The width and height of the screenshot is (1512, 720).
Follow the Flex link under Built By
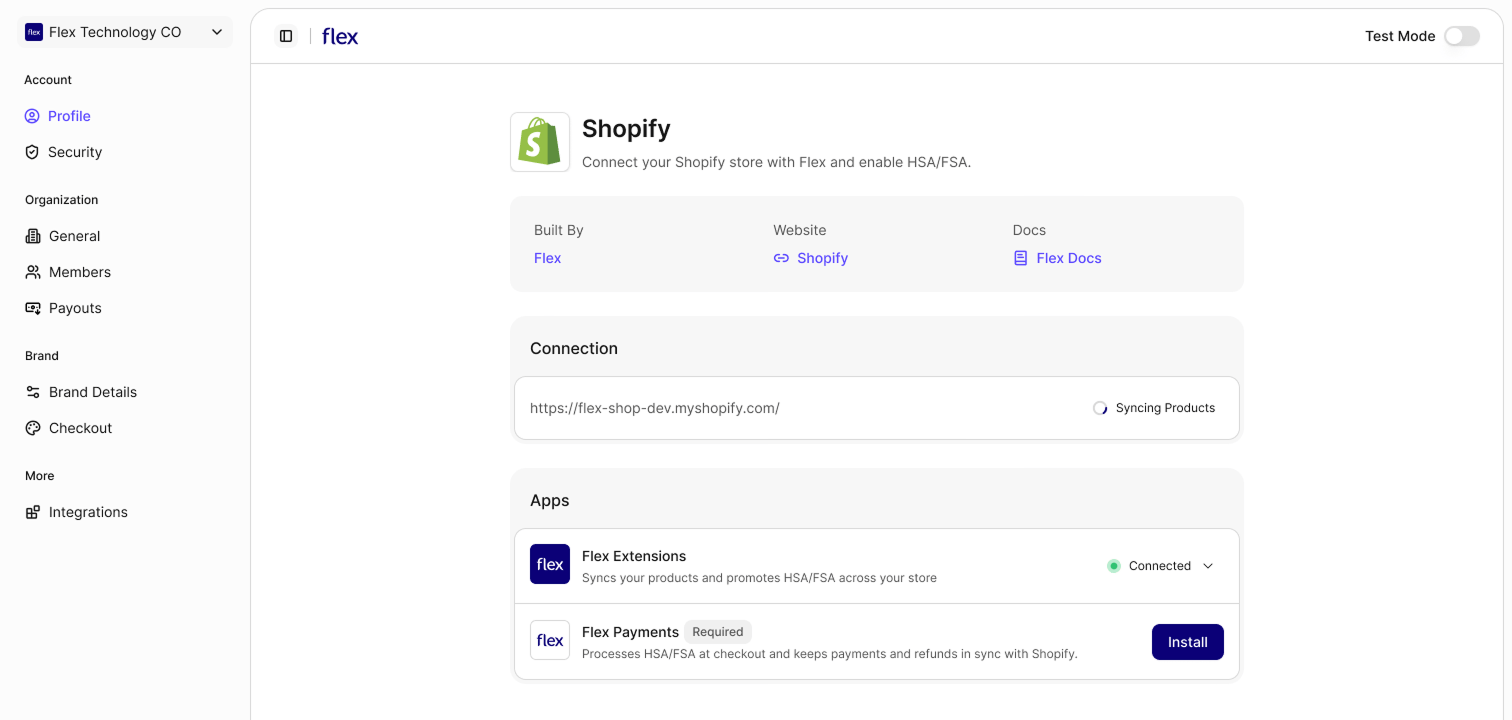point(547,258)
